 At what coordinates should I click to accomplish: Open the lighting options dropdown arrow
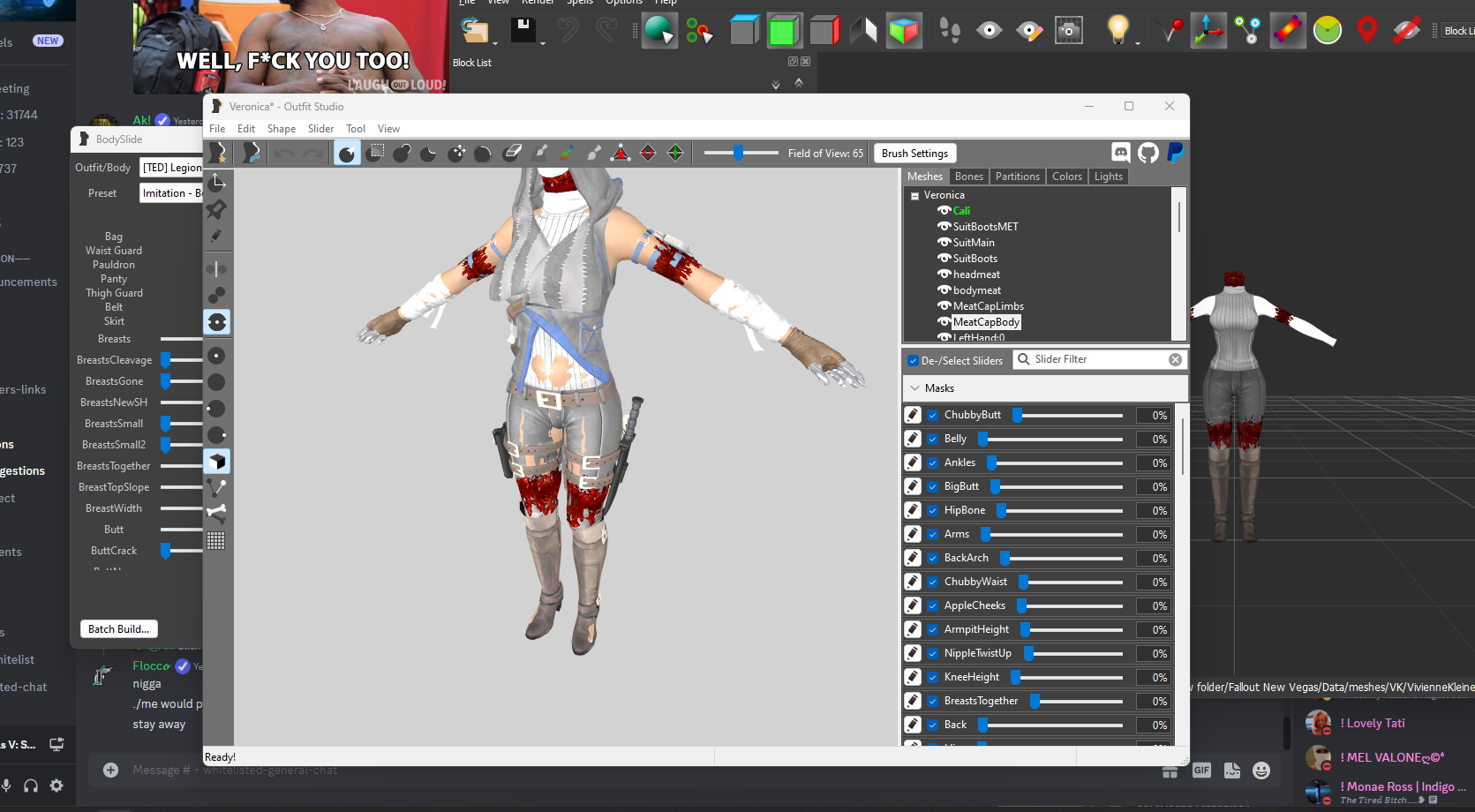click(1137, 43)
